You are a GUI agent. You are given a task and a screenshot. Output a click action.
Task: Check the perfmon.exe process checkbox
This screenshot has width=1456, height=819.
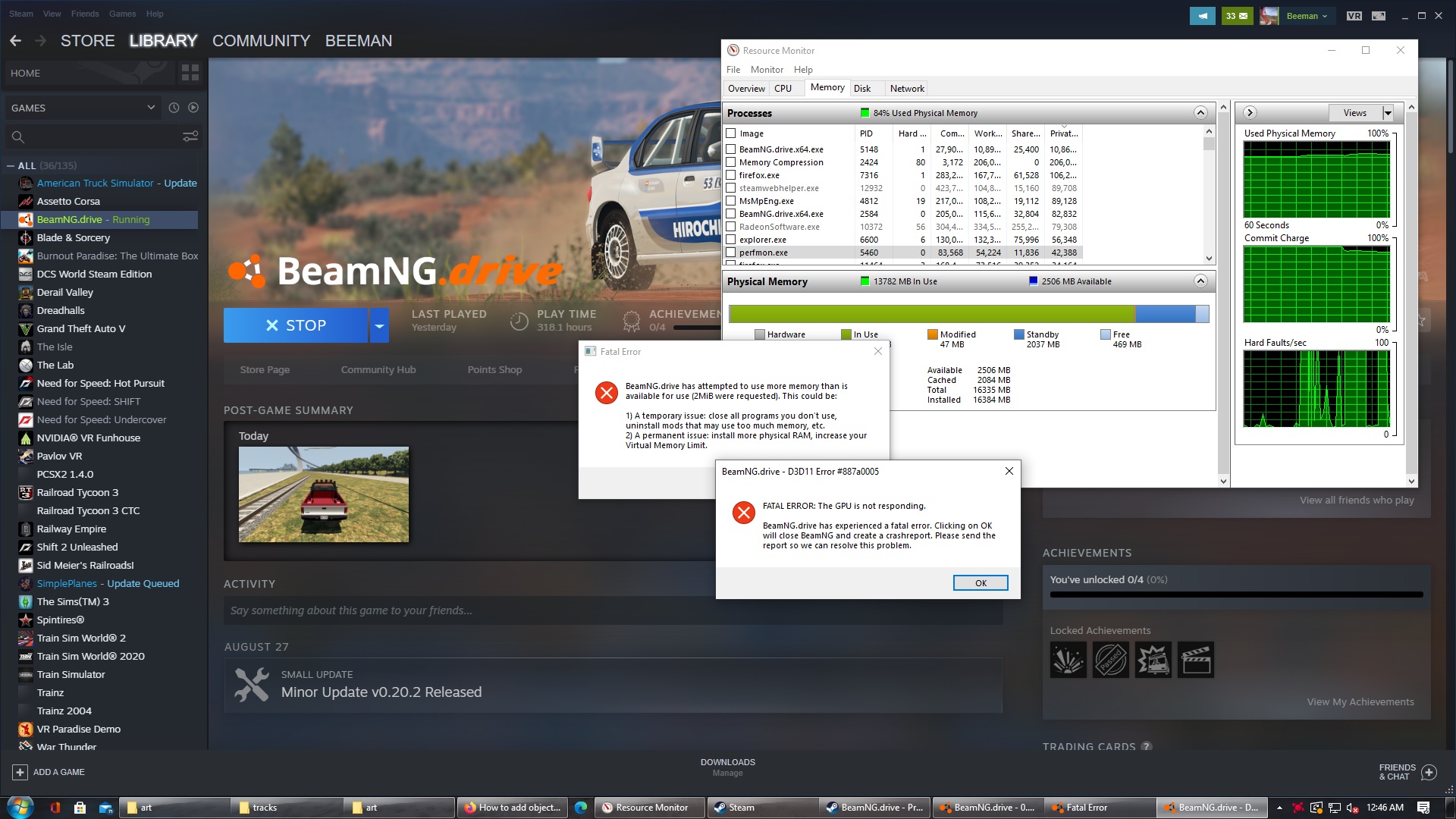(731, 253)
